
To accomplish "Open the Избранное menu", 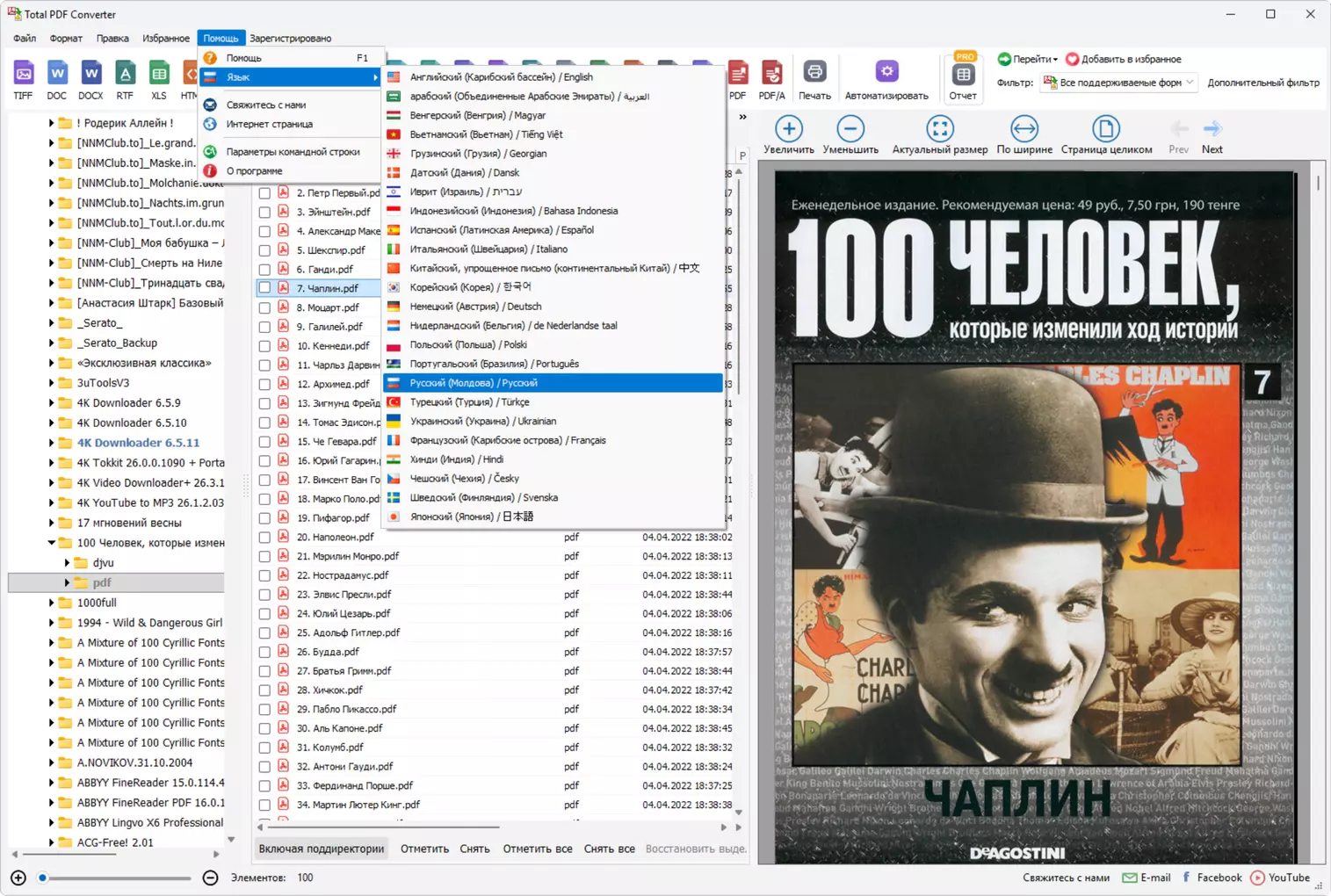I will 166,39.
